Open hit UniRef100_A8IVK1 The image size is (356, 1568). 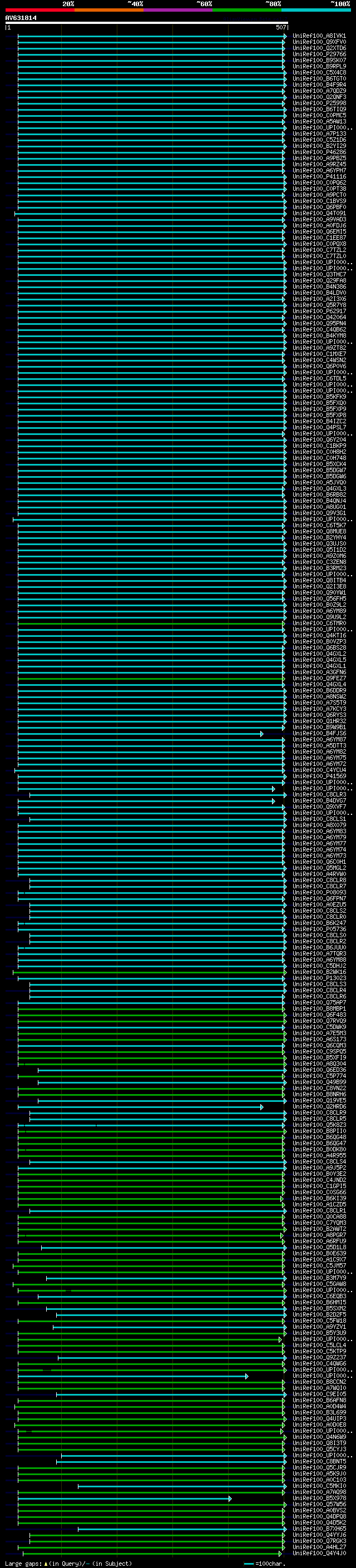tap(319, 36)
